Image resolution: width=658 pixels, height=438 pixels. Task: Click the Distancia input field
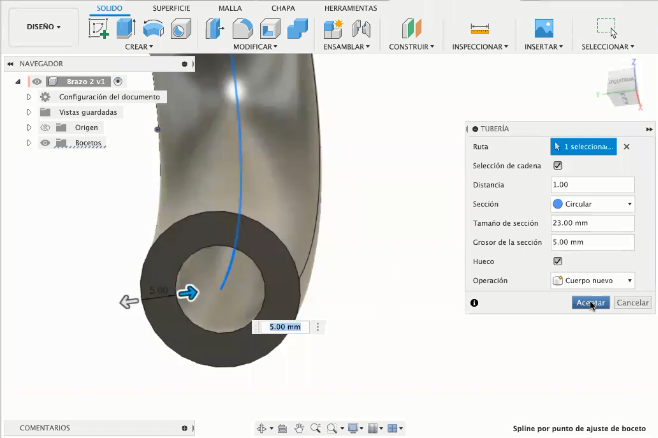[592, 185]
